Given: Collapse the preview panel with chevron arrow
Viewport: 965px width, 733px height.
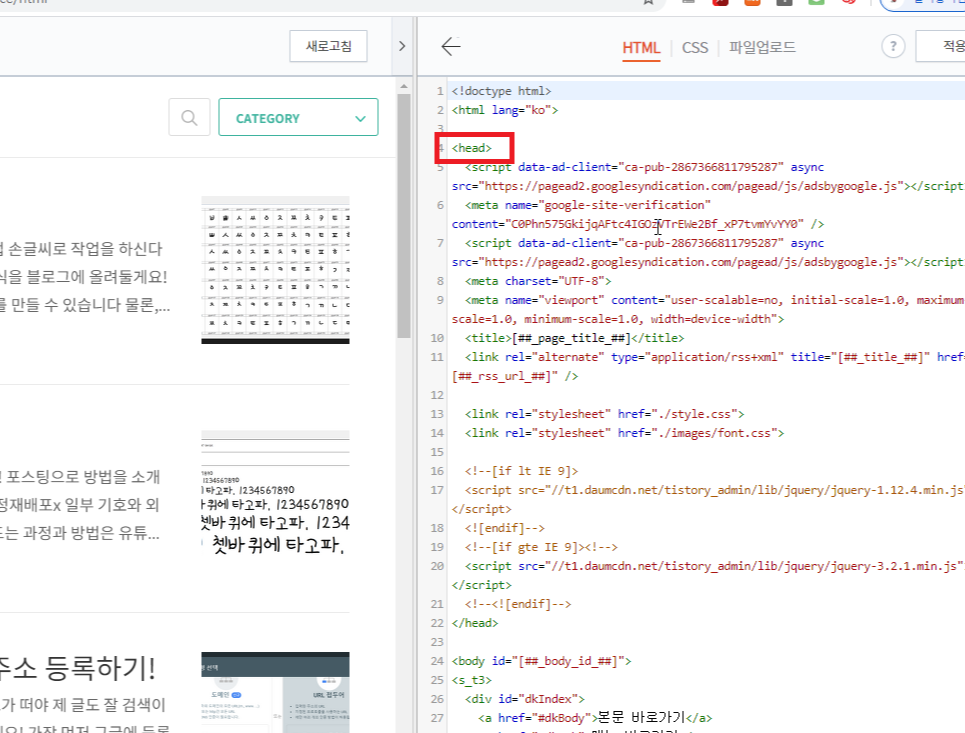Looking at the screenshot, I should click(x=402, y=46).
